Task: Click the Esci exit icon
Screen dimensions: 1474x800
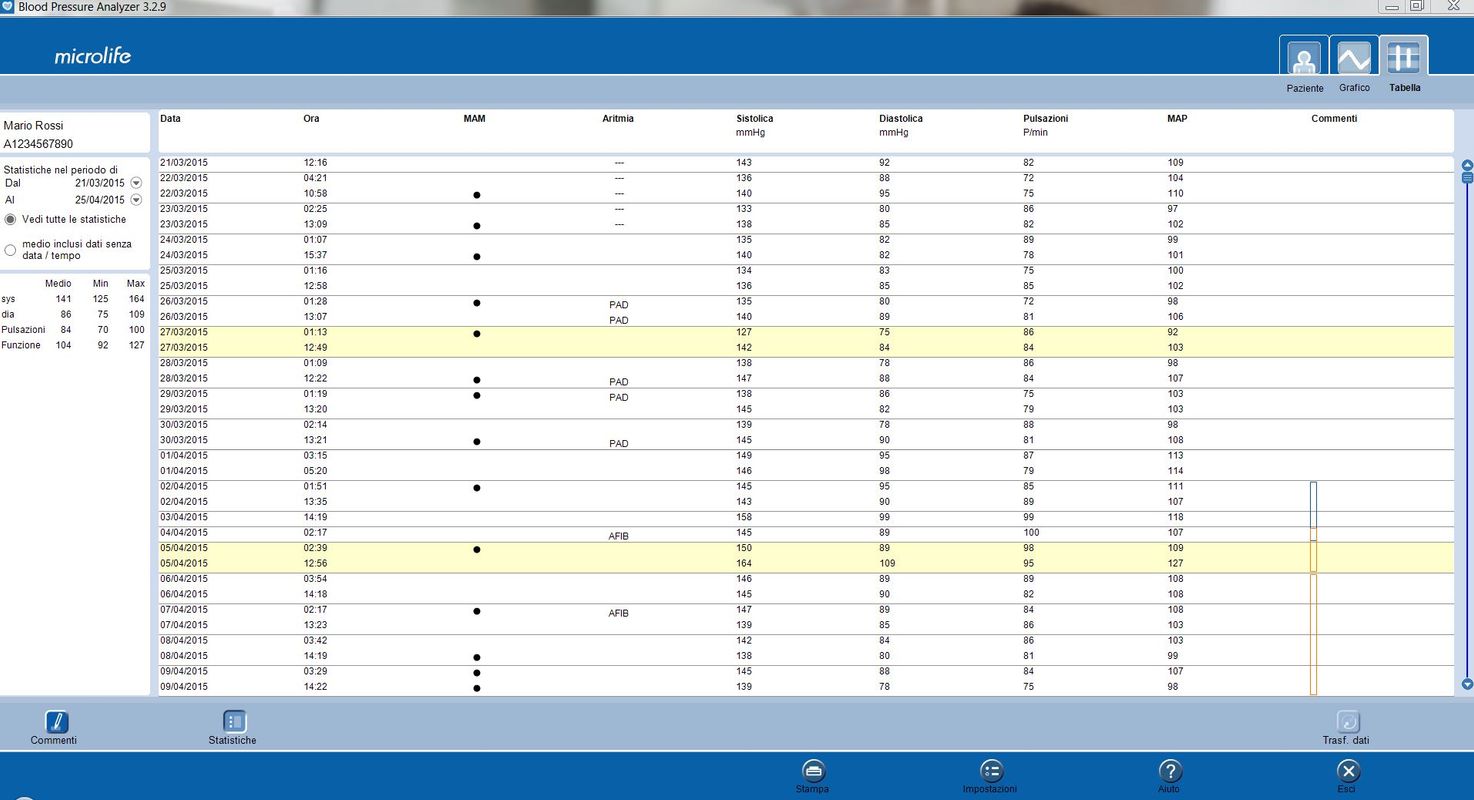Action: (x=1347, y=771)
